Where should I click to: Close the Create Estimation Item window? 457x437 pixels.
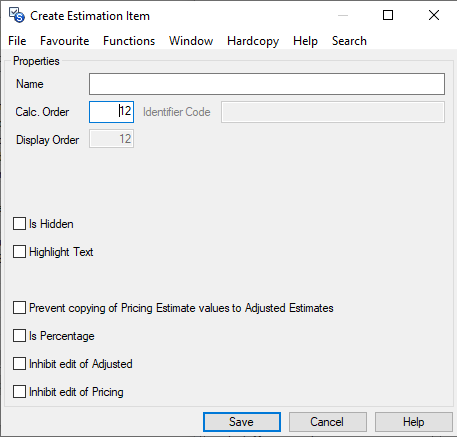(x=434, y=15)
